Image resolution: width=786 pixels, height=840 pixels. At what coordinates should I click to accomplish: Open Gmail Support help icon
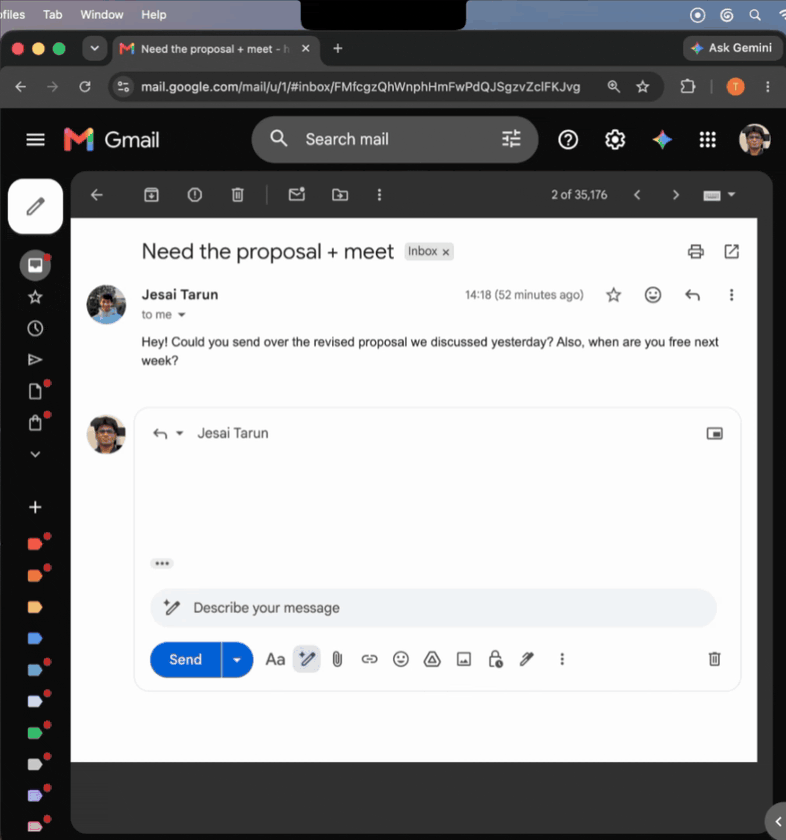(568, 140)
